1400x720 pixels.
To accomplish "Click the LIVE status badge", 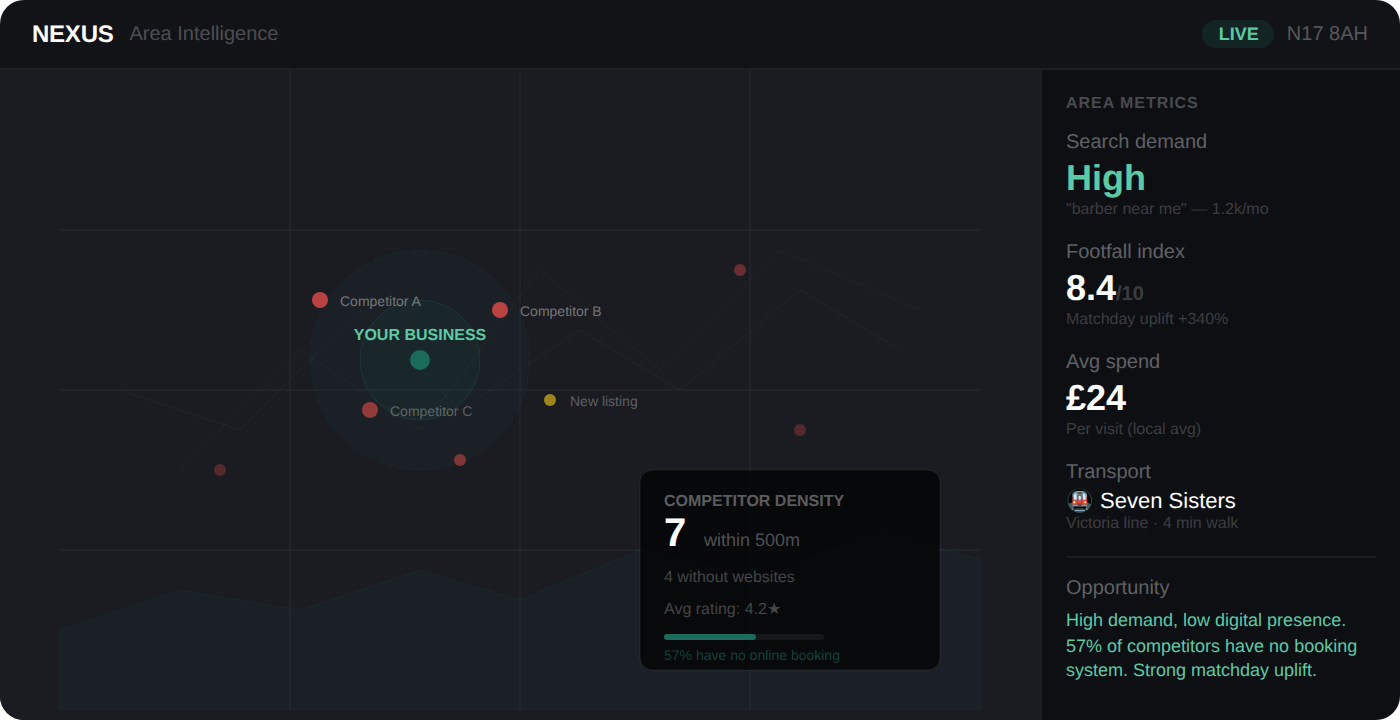I will coord(1238,34).
